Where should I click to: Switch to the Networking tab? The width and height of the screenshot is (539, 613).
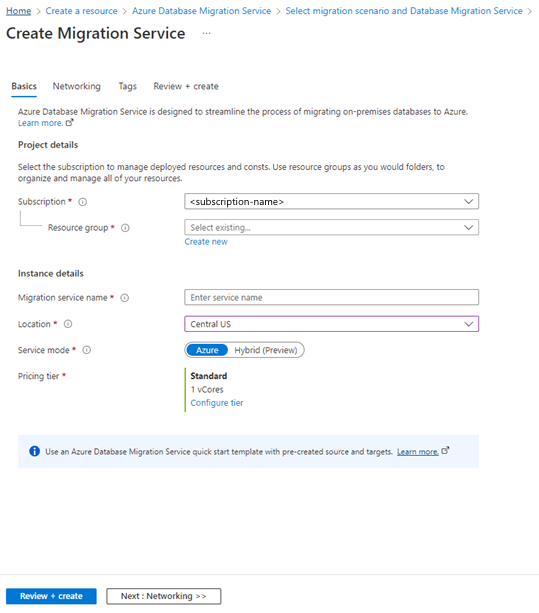[77, 86]
